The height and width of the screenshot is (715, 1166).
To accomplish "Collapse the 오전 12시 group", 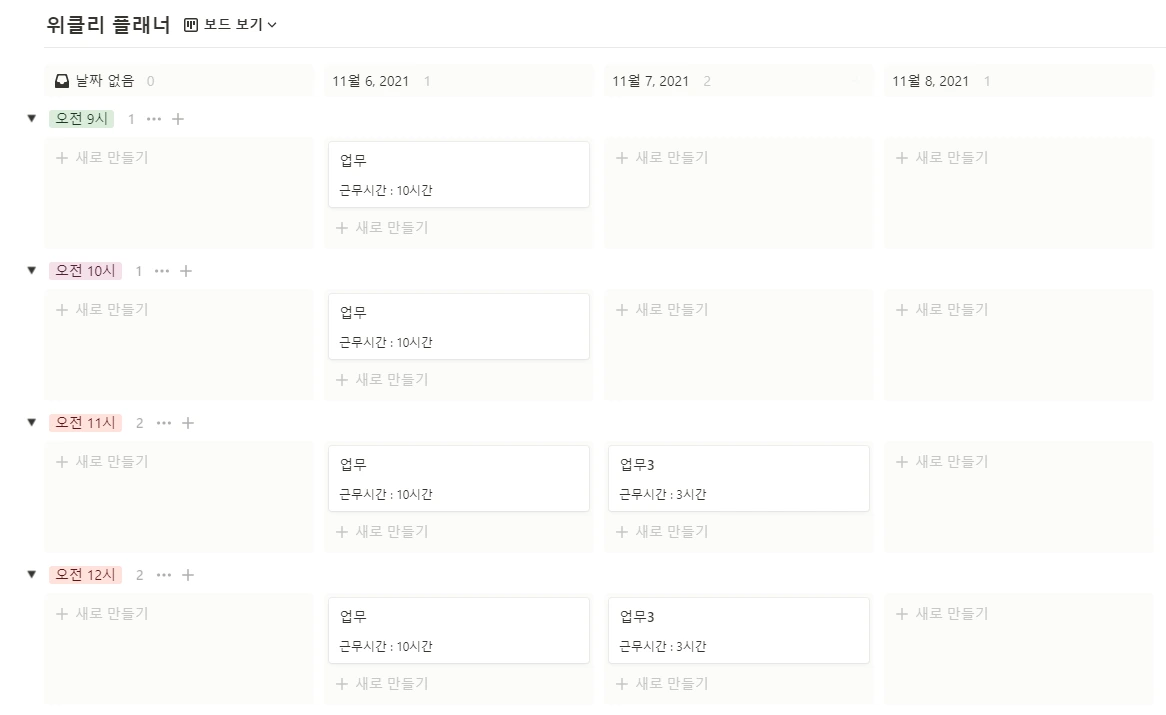I will (30, 574).
